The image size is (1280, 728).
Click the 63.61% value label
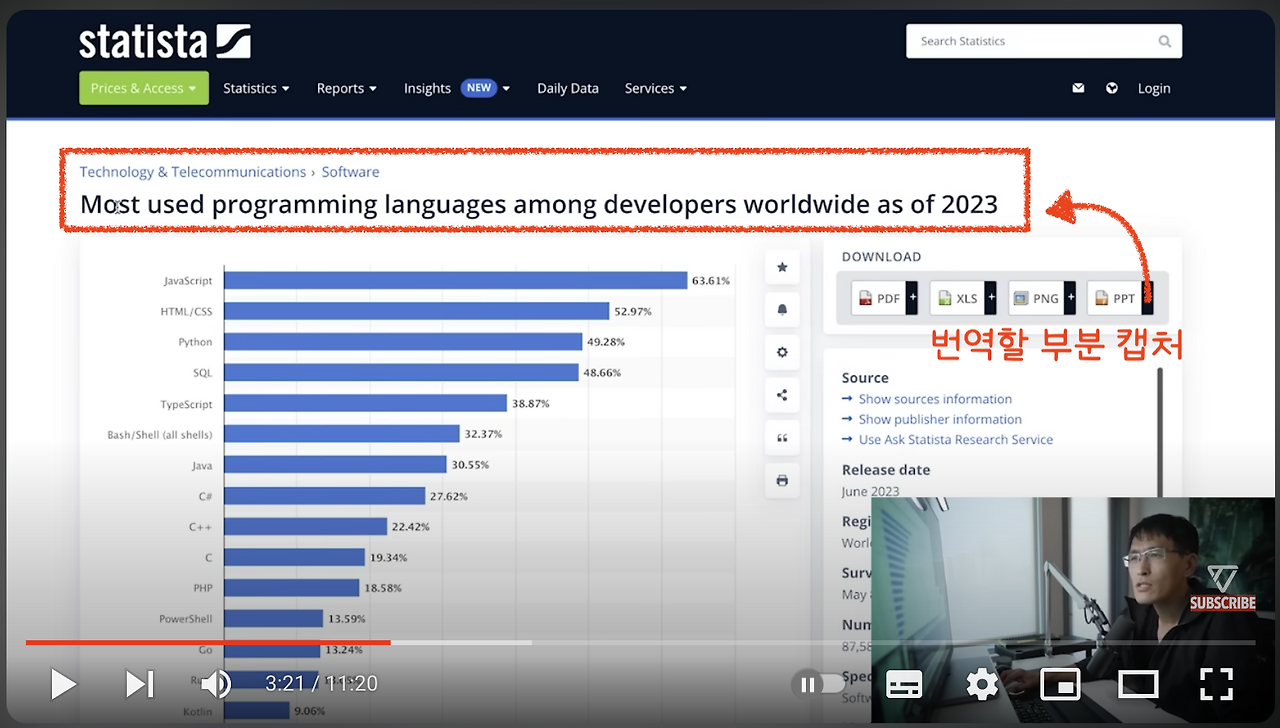[711, 281]
